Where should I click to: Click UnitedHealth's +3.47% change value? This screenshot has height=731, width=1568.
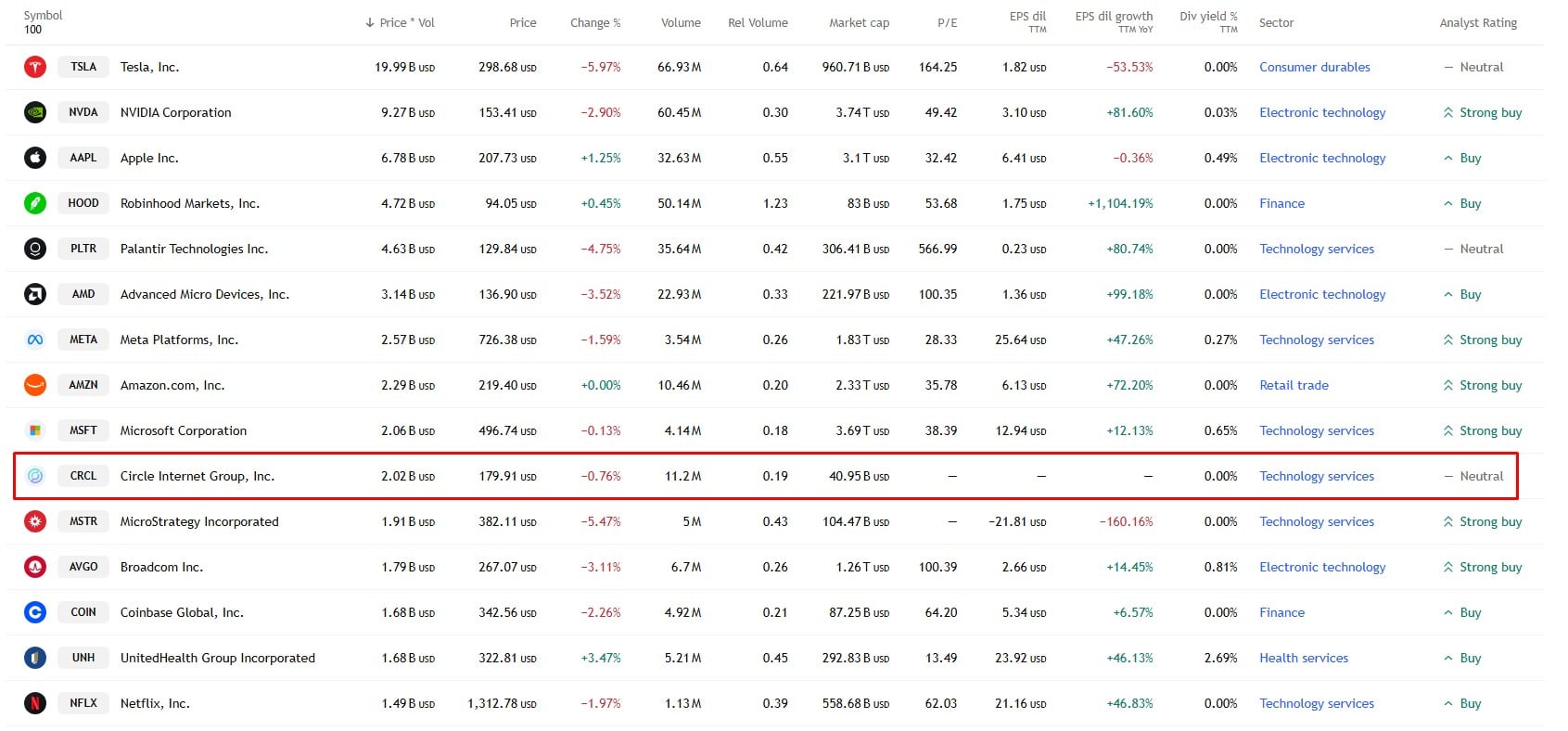601,658
